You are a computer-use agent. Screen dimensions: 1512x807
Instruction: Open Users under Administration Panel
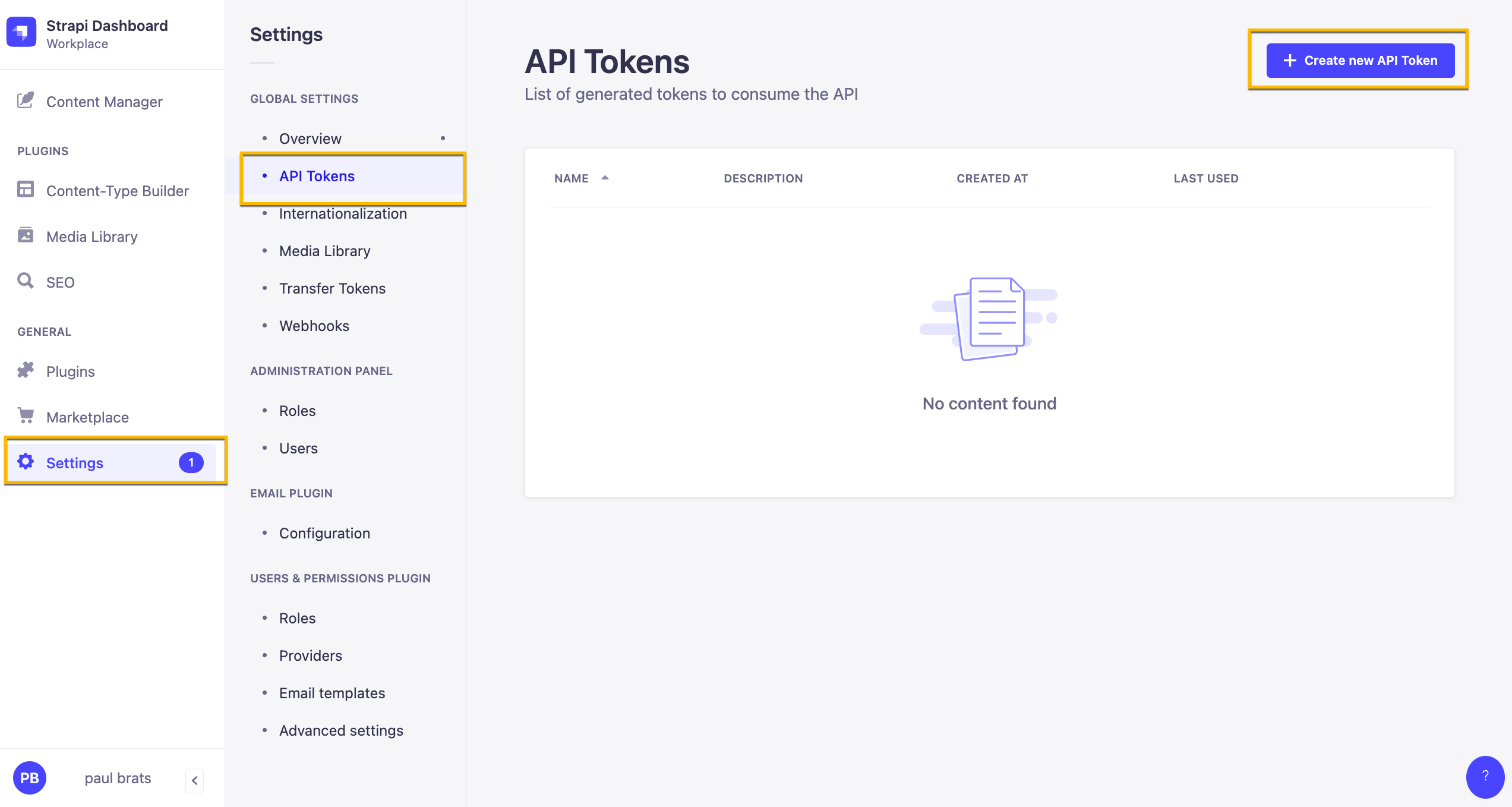coord(298,448)
